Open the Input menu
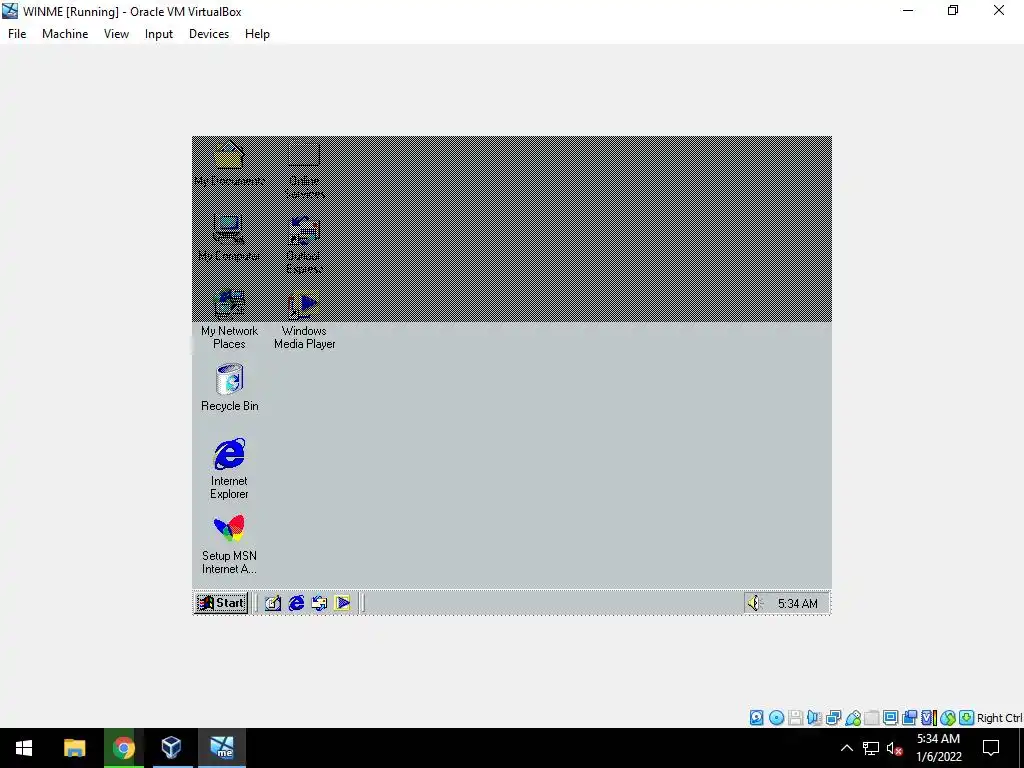The image size is (1024, 768). pyautogui.click(x=159, y=34)
